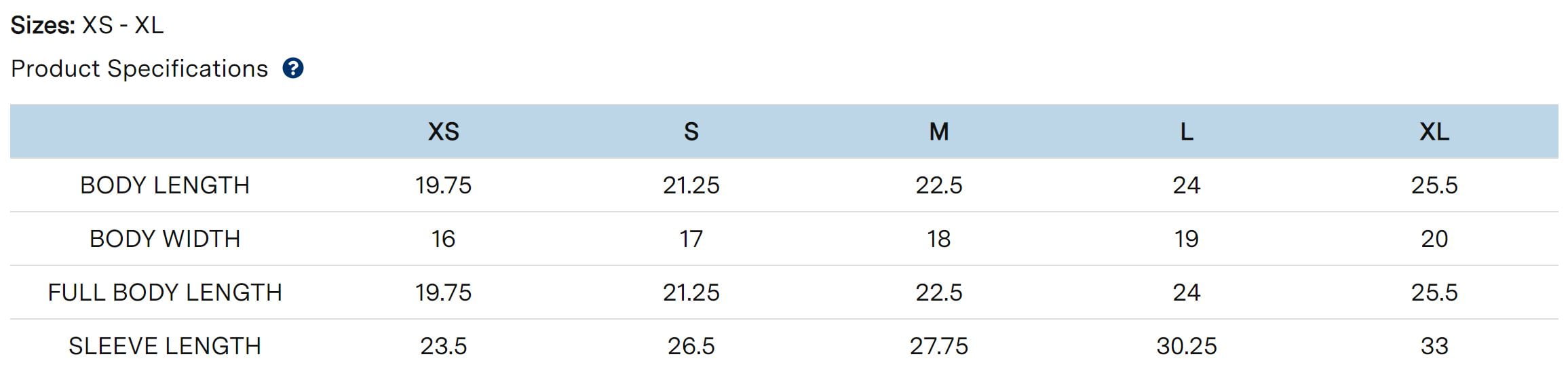Click the Product Specifications help icon
The height and width of the screenshot is (380, 1568).
pos(292,69)
